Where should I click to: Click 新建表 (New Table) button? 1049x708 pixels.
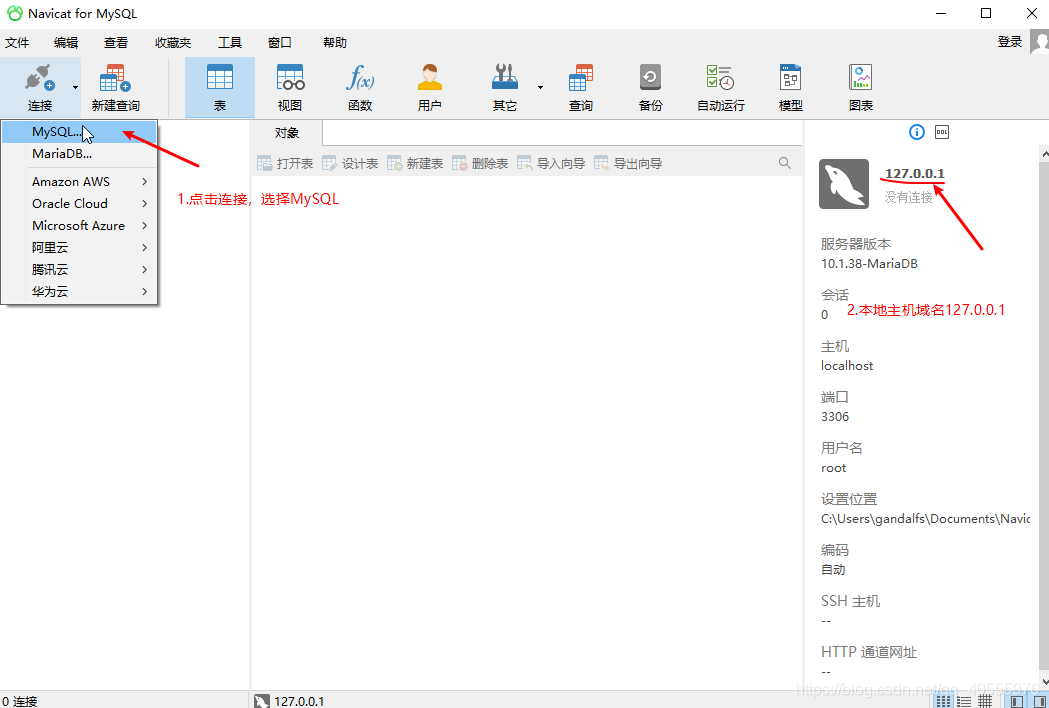[415, 163]
